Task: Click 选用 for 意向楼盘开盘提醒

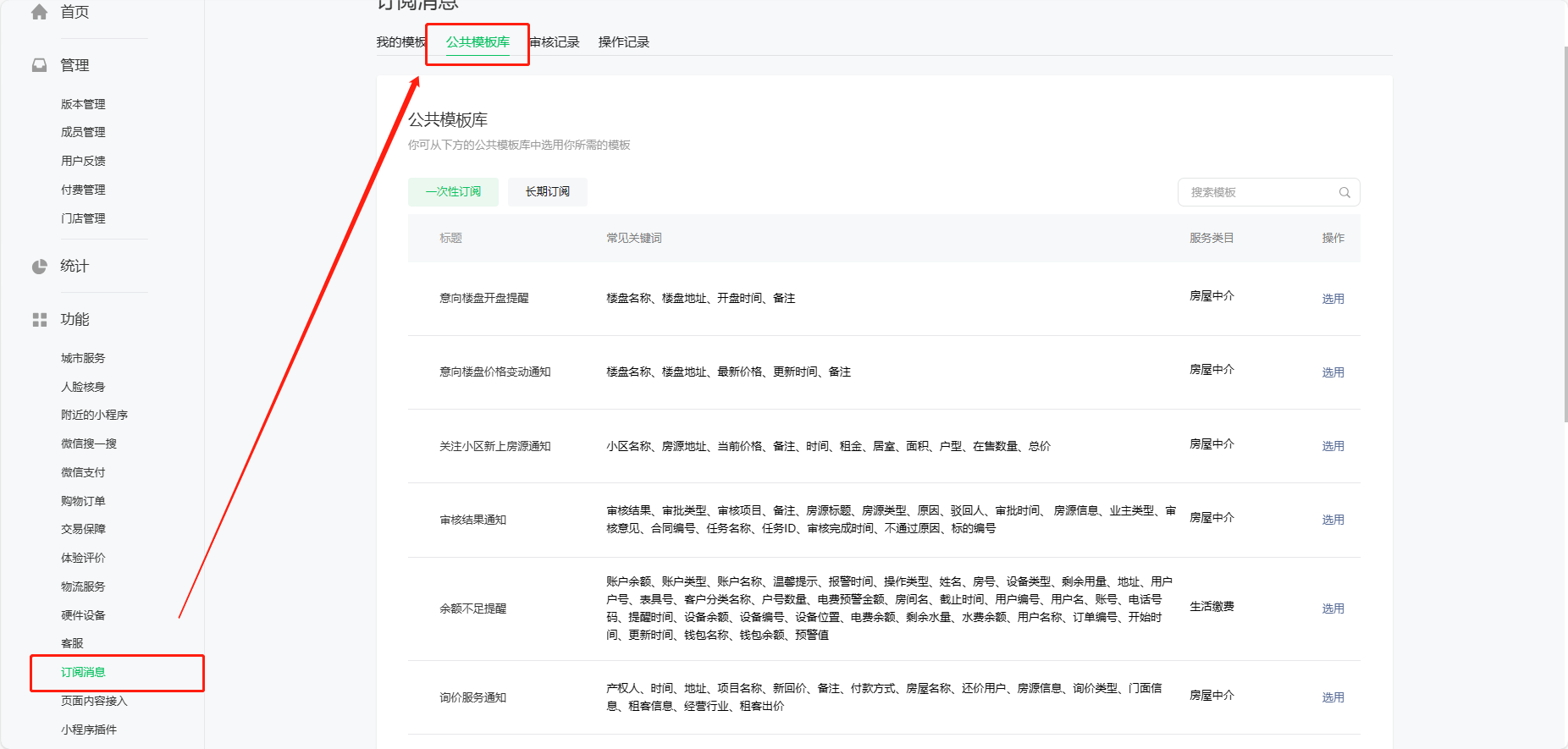Action: tap(1333, 299)
